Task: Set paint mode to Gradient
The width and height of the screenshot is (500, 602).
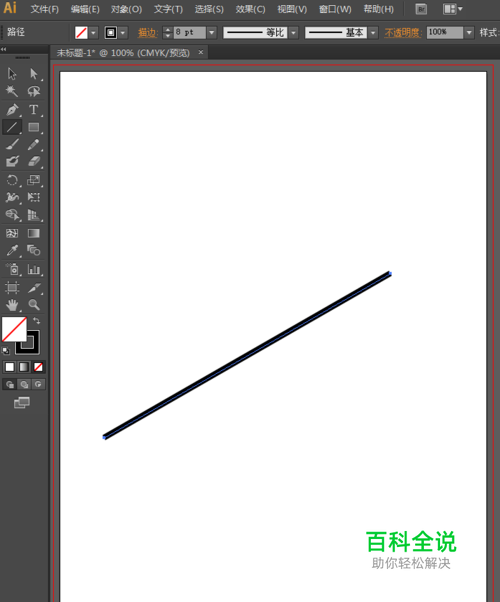Action: (24, 367)
